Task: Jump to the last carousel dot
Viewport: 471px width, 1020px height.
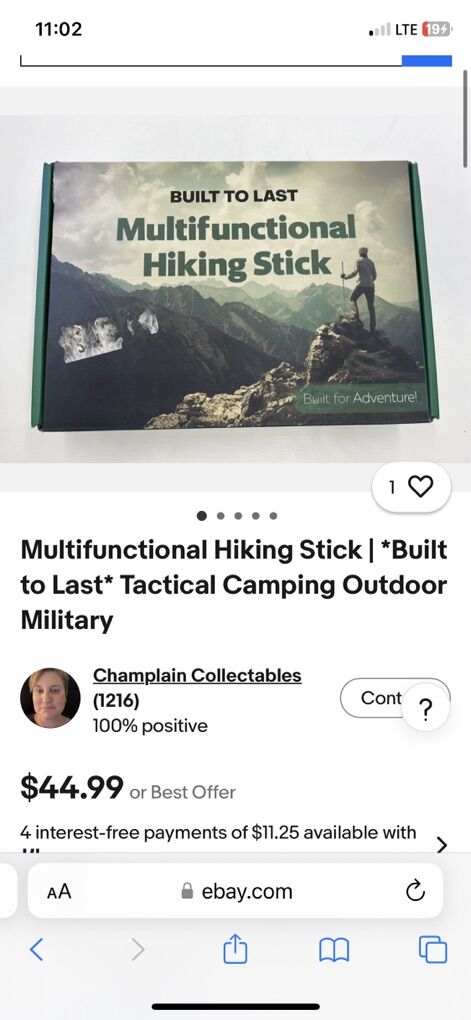Action: coord(273,516)
